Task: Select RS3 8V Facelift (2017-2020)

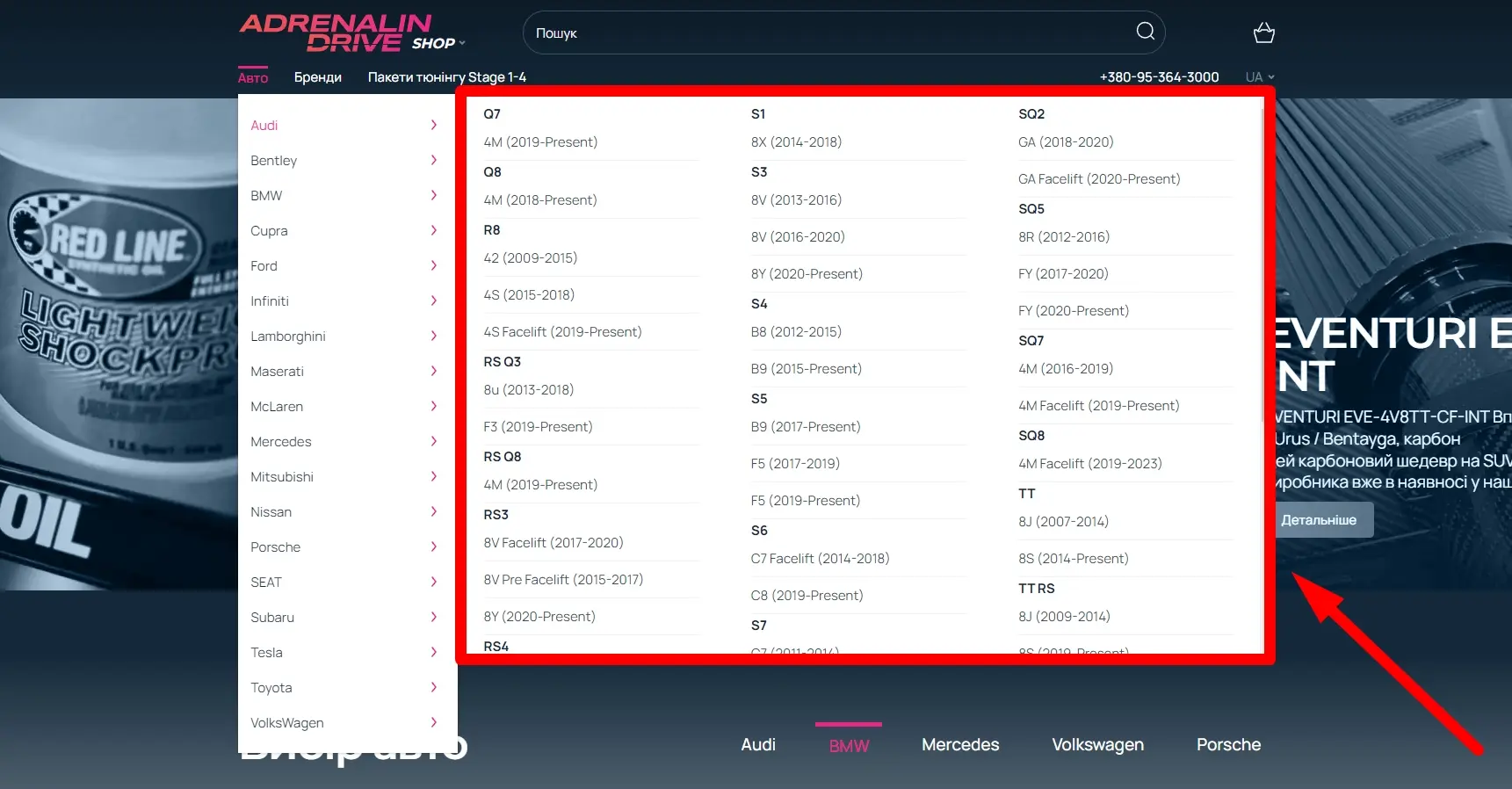Action: (x=553, y=542)
